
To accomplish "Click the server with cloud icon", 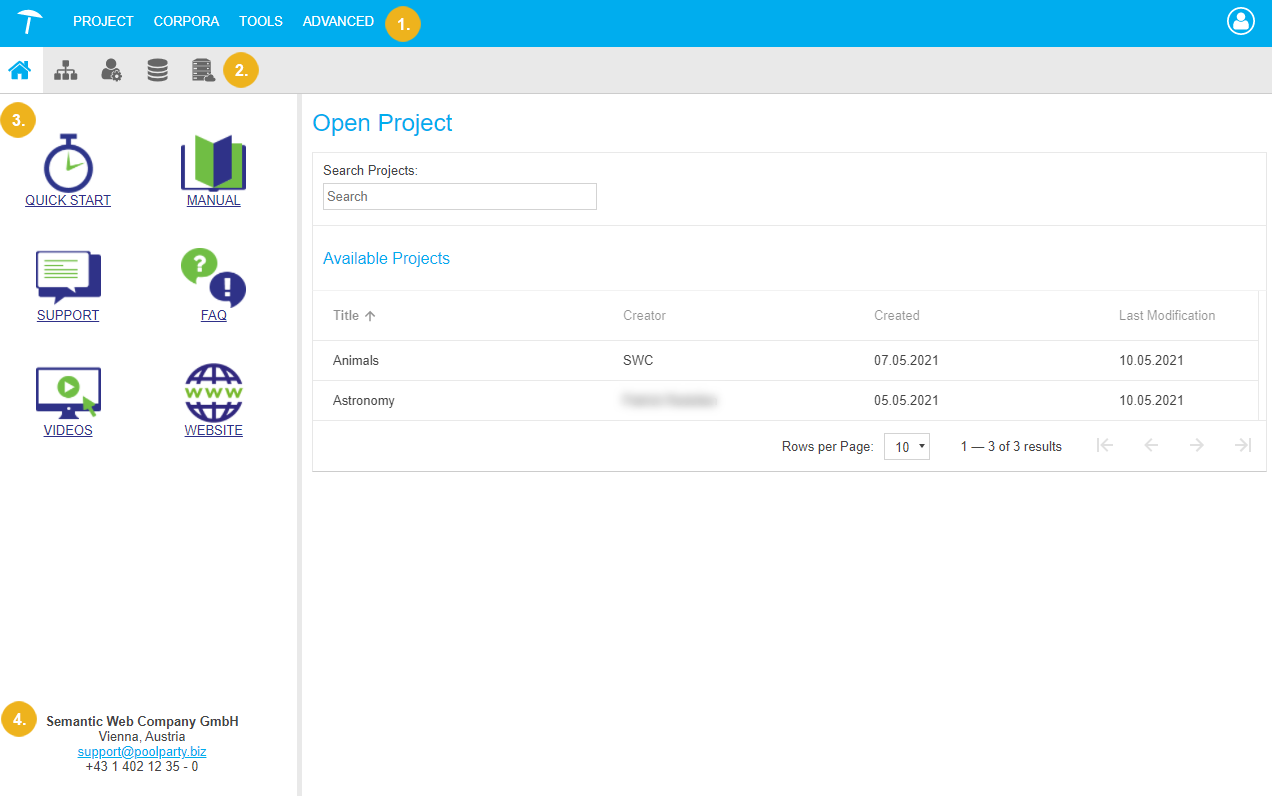I will 203,71.
